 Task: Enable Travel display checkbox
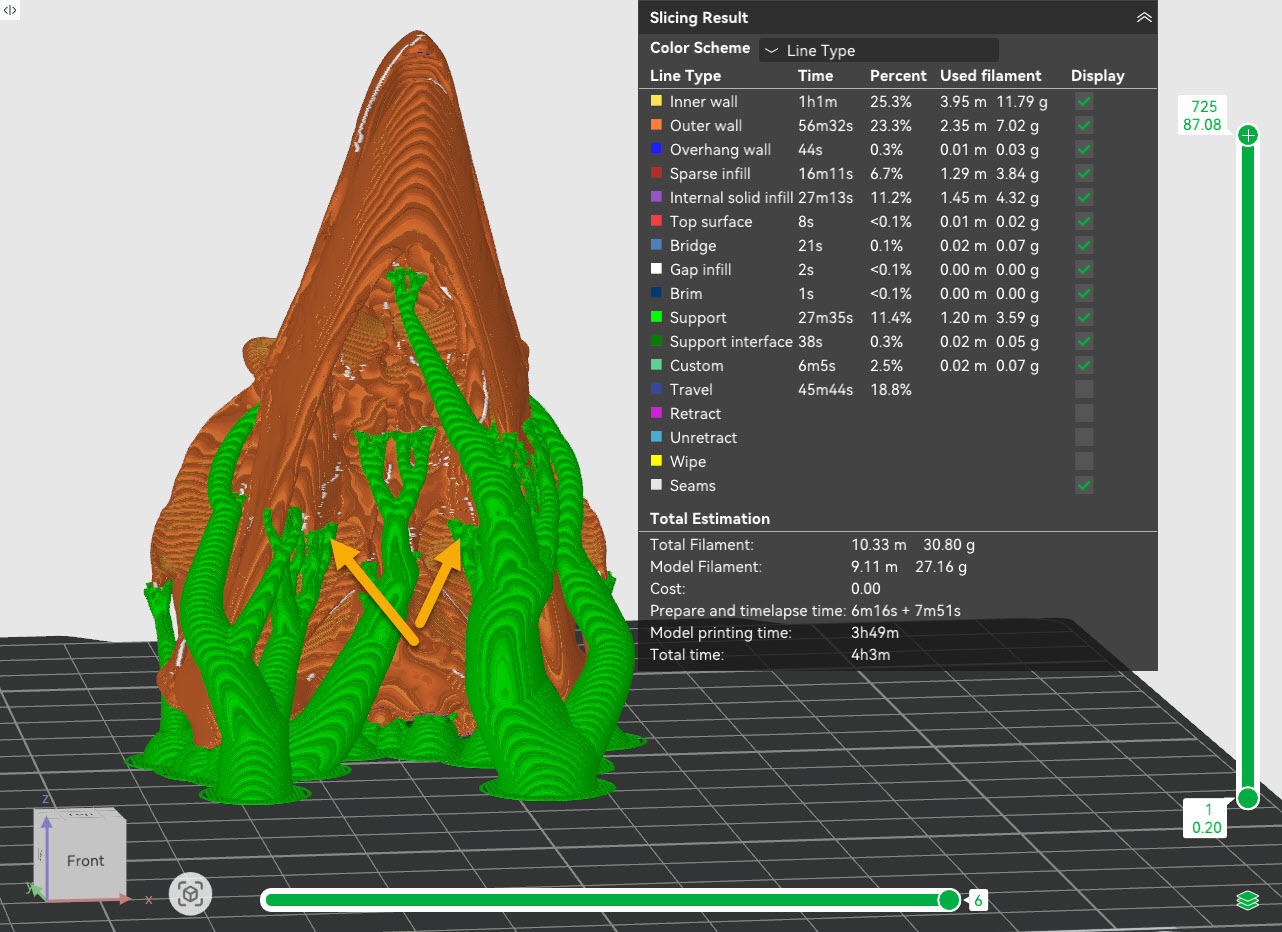point(1084,389)
